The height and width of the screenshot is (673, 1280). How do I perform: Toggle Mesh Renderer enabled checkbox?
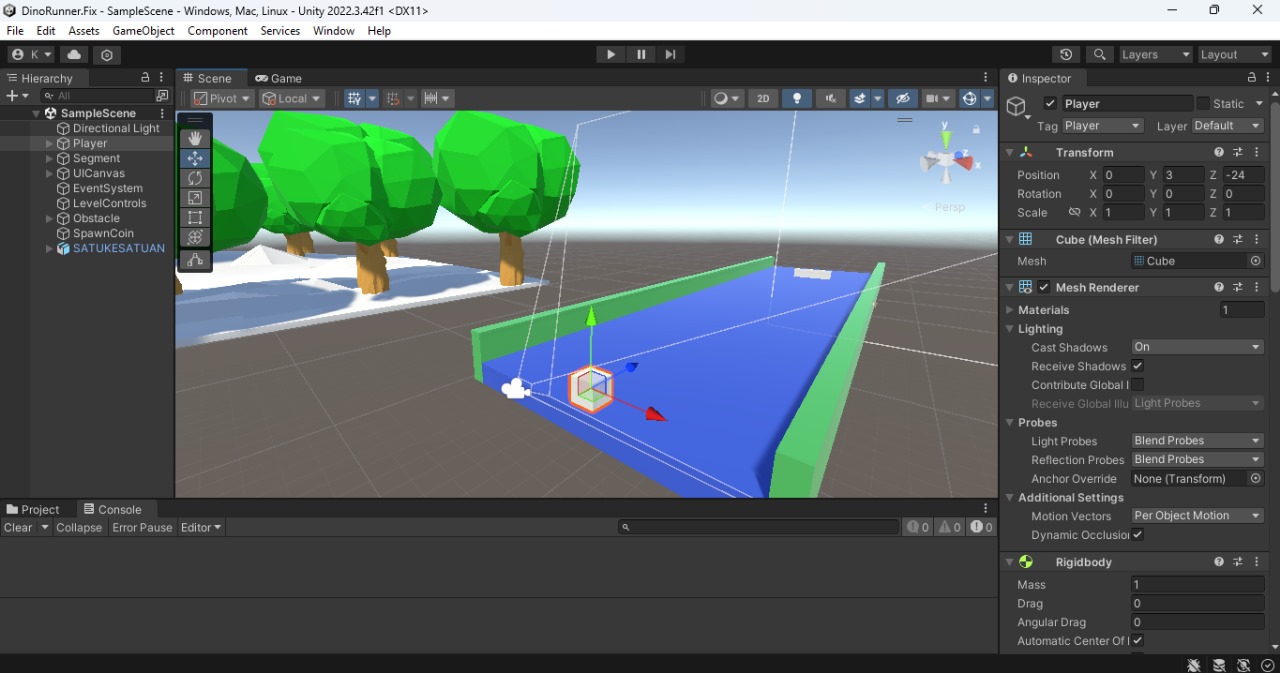pyautogui.click(x=1044, y=287)
